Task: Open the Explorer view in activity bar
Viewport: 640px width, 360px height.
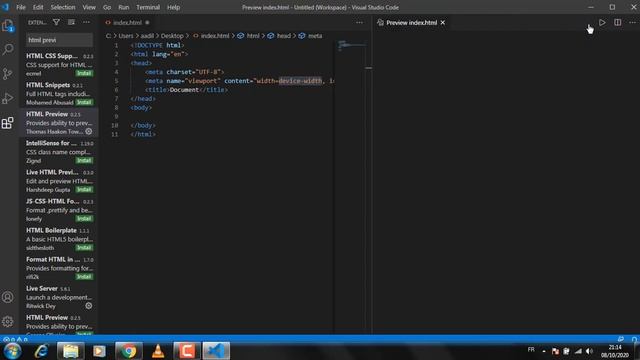Action: pyautogui.click(x=8, y=26)
